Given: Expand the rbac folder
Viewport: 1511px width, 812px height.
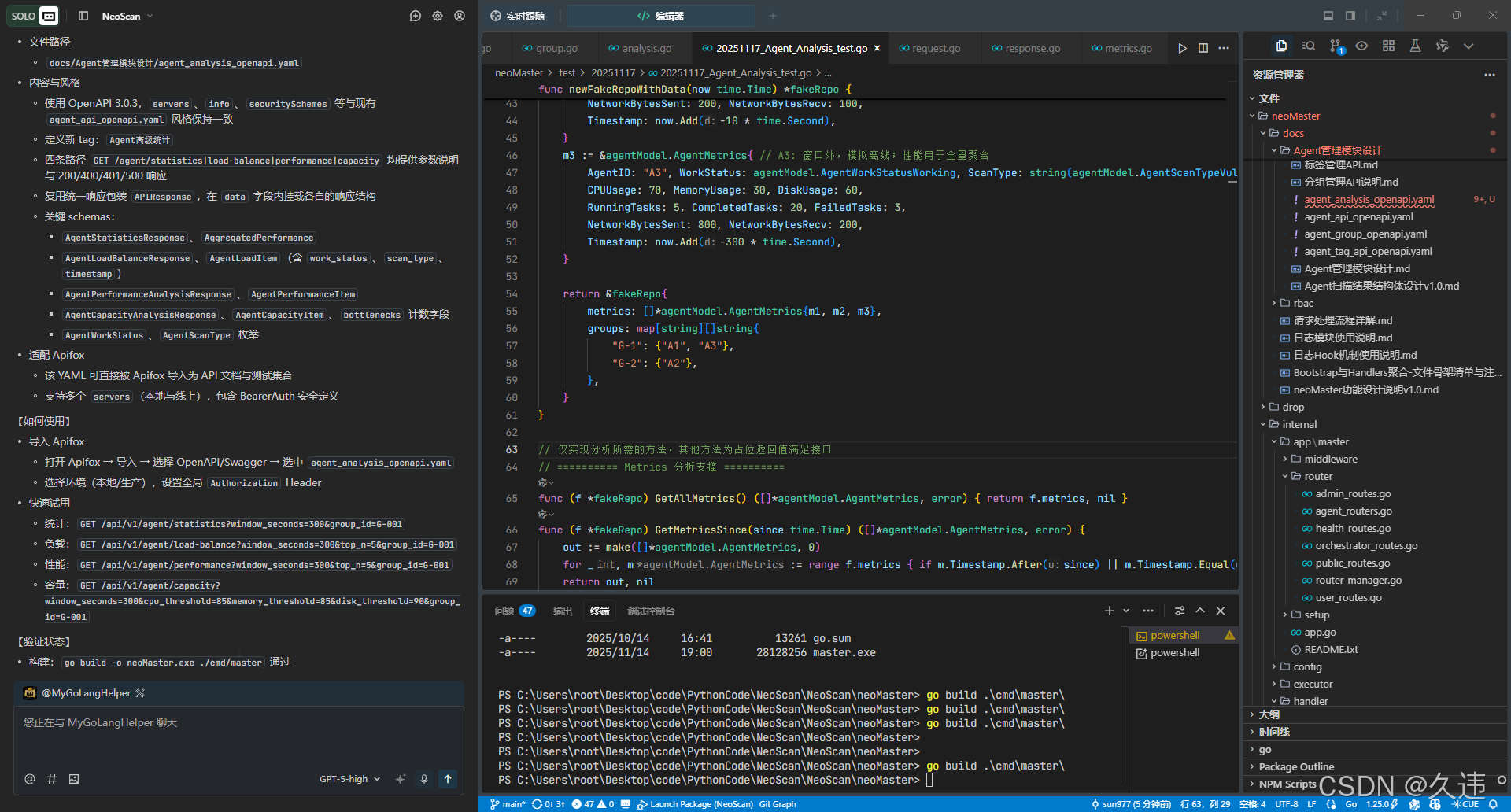Looking at the screenshot, I should coord(1302,303).
